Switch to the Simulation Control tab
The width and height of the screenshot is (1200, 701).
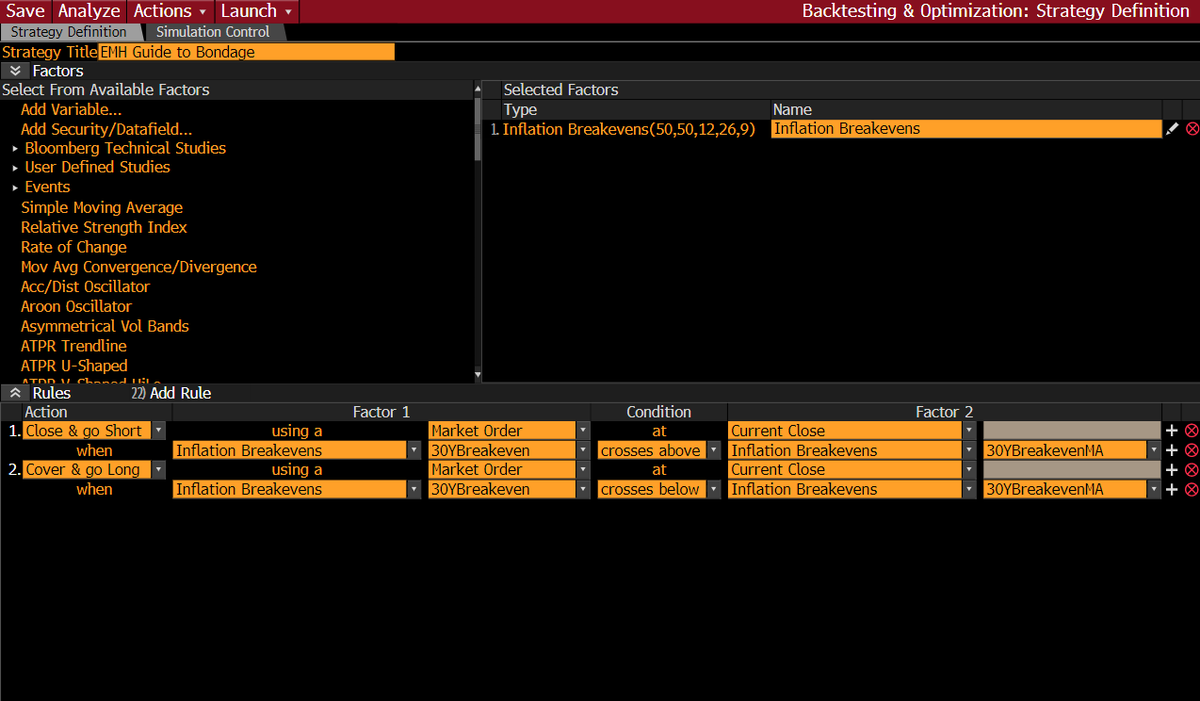tap(213, 31)
